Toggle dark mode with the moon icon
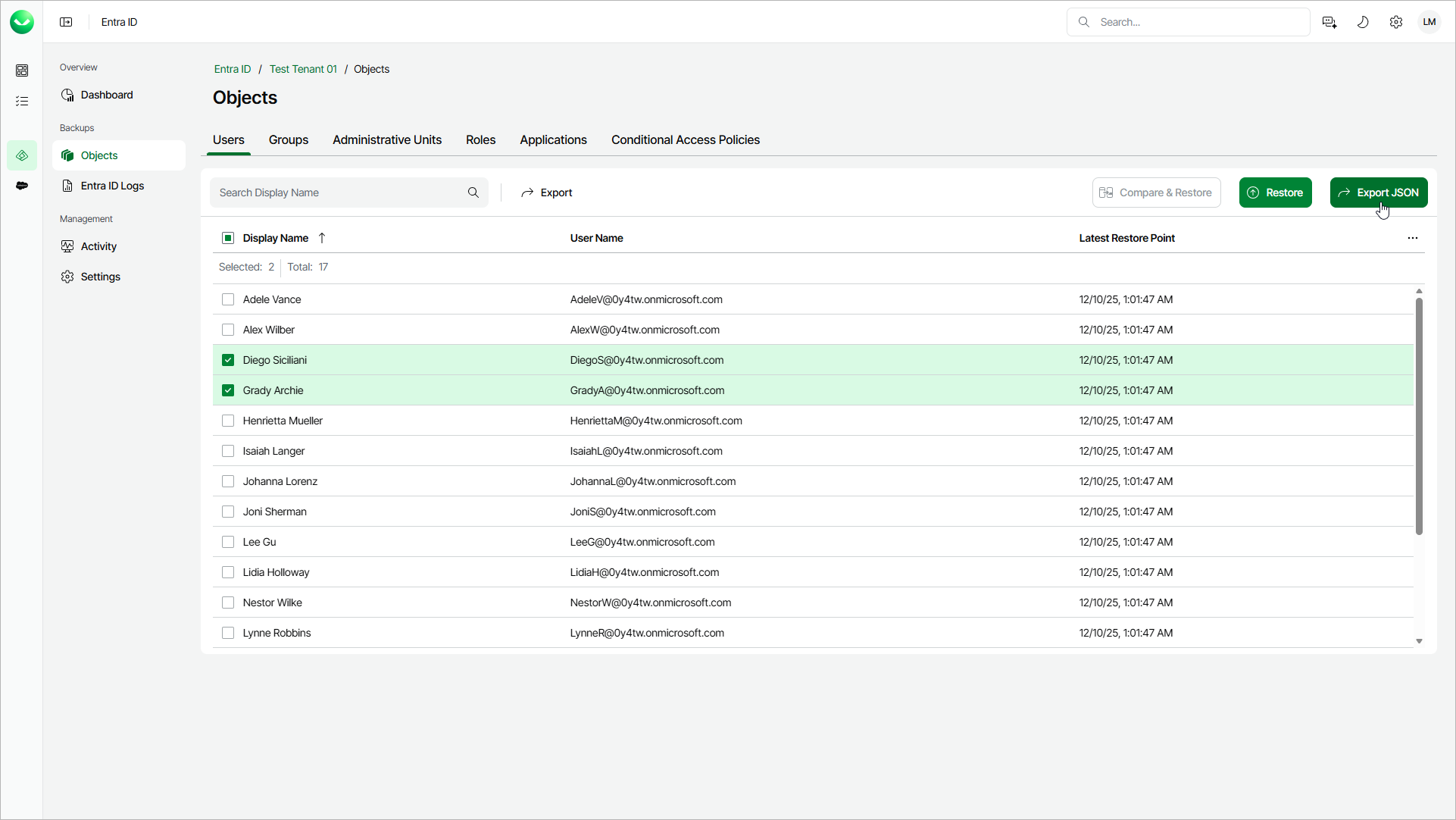 tap(1363, 22)
